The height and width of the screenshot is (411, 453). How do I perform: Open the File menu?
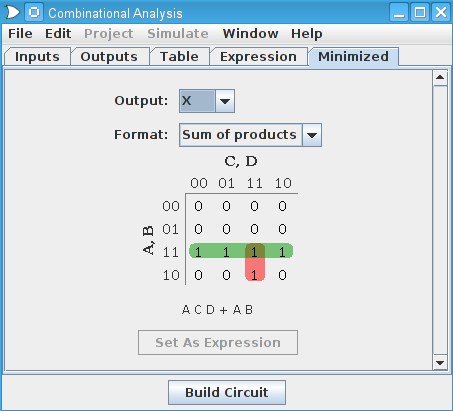click(20, 34)
